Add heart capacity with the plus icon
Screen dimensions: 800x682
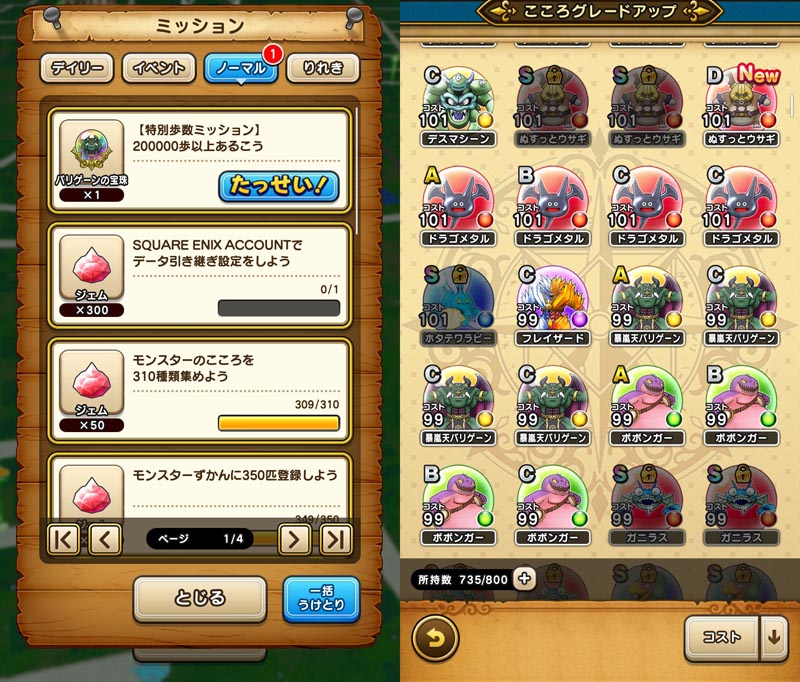click(524, 578)
